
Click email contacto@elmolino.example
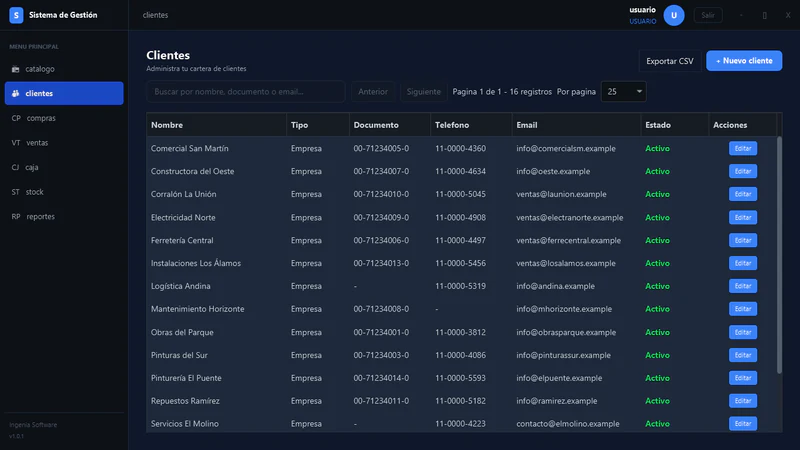(568, 423)
